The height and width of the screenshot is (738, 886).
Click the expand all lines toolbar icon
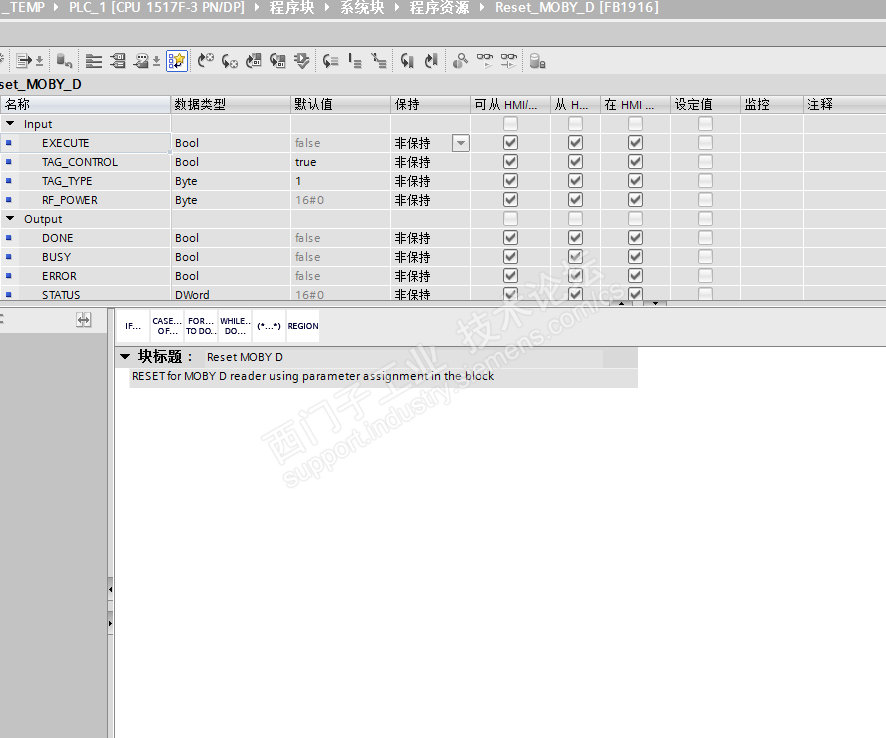(x=94, y=60)
